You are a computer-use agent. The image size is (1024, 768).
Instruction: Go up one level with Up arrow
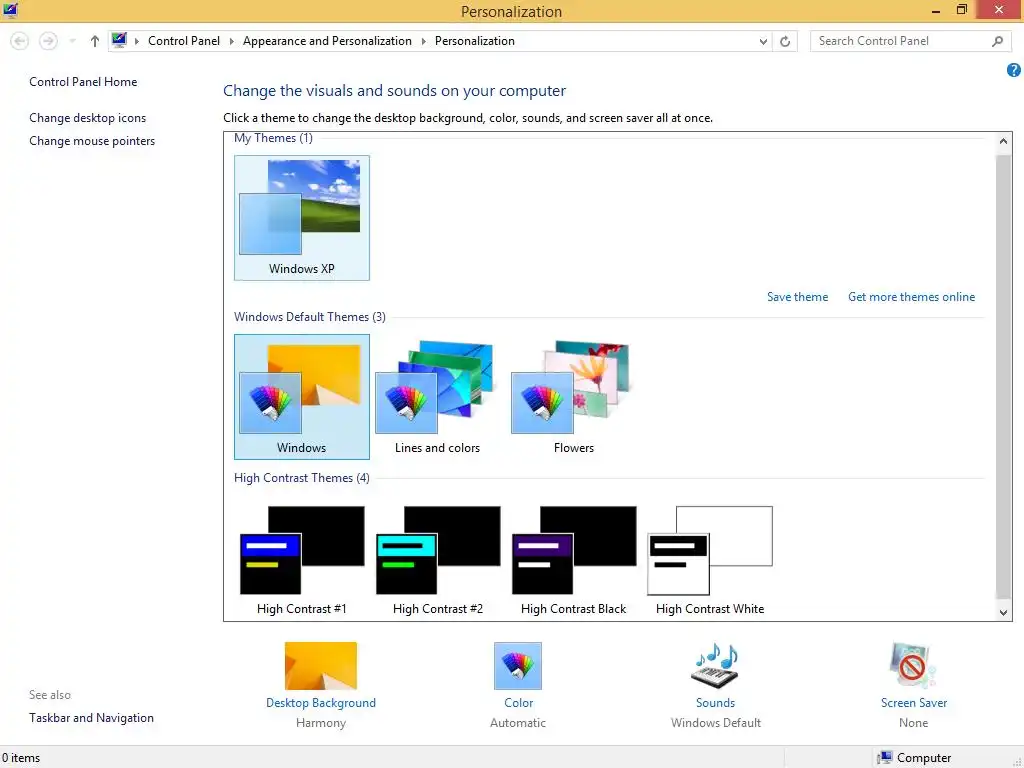[95, 41]
